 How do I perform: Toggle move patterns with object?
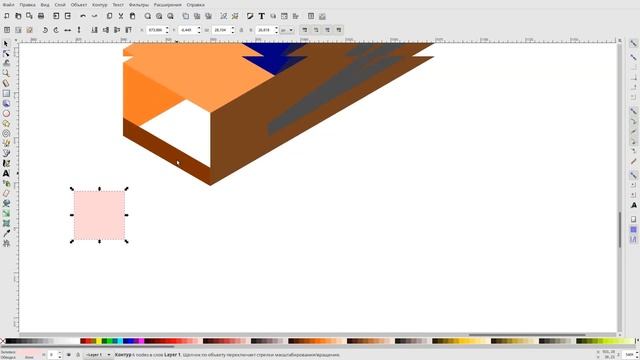[339, 30]
